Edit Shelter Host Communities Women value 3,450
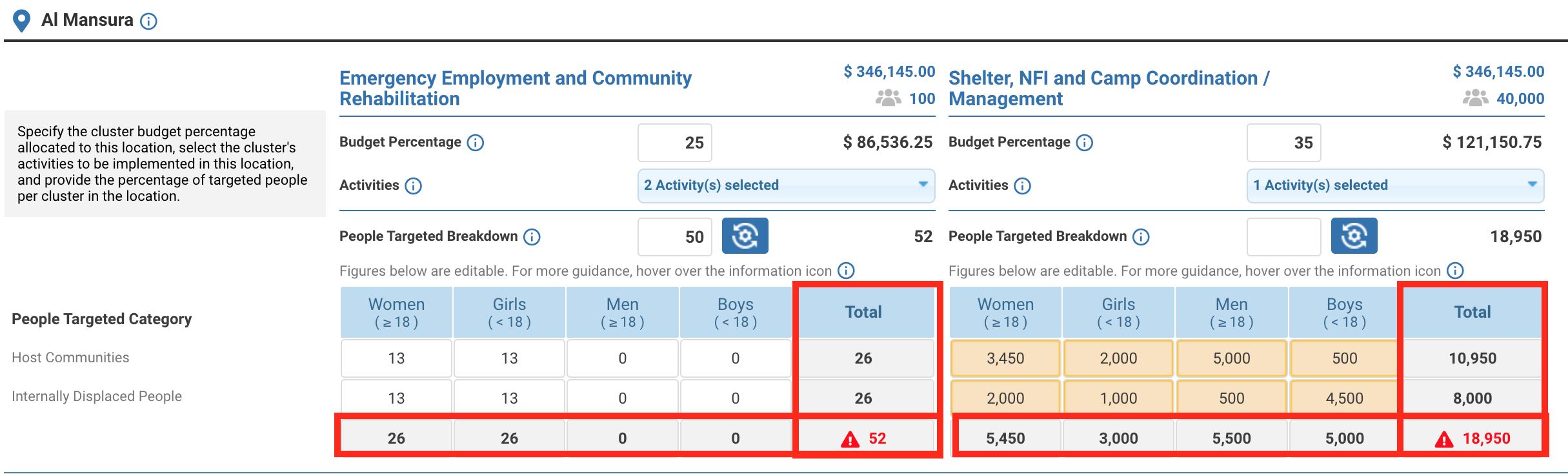Image resolution: width=1568 pixels, height=474 pixels. [x=1005, y=358]
